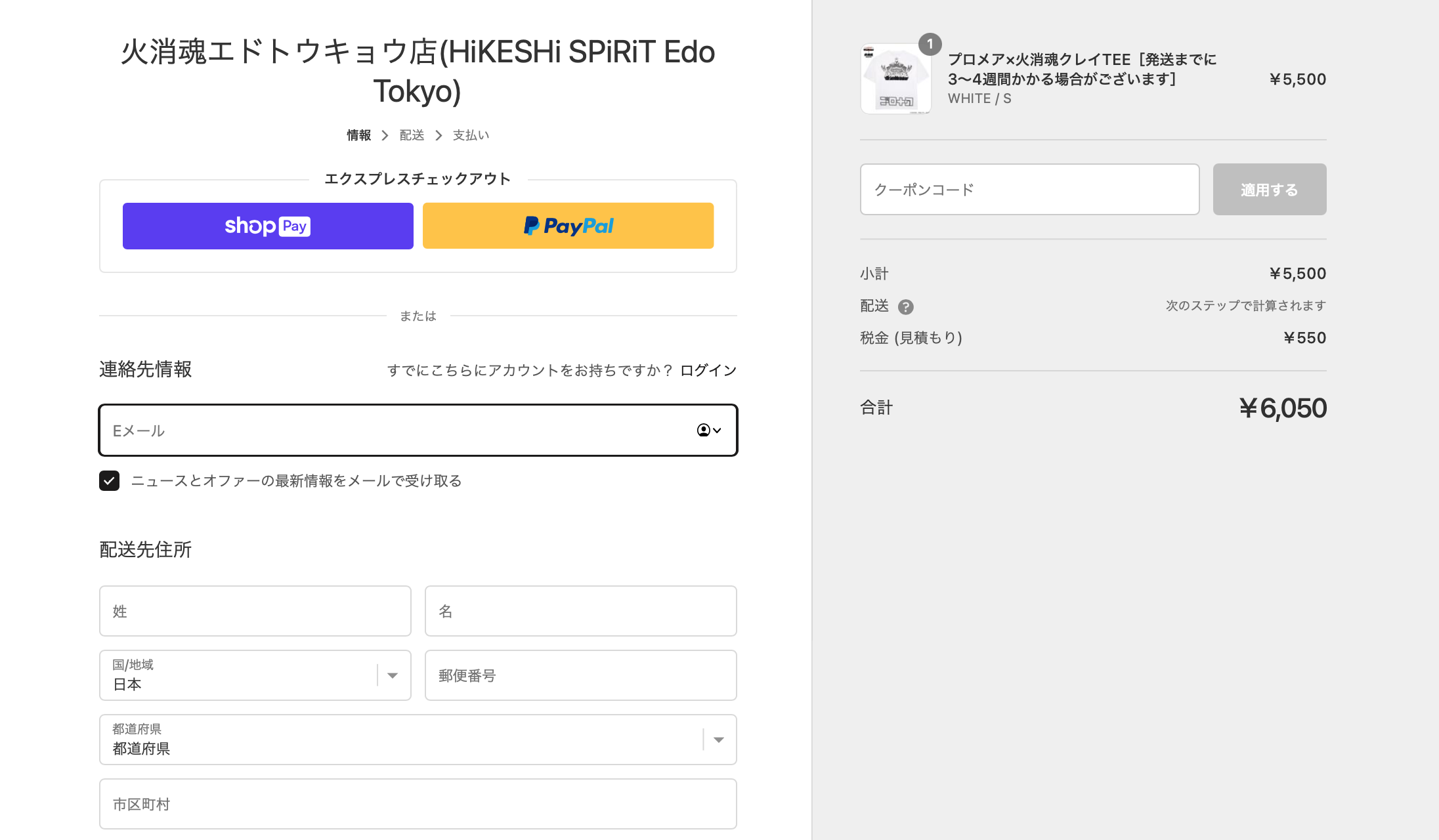The image size is (1439, 840).
Task: Go to the 配送 checkout step
Action: tap(411, 135)
